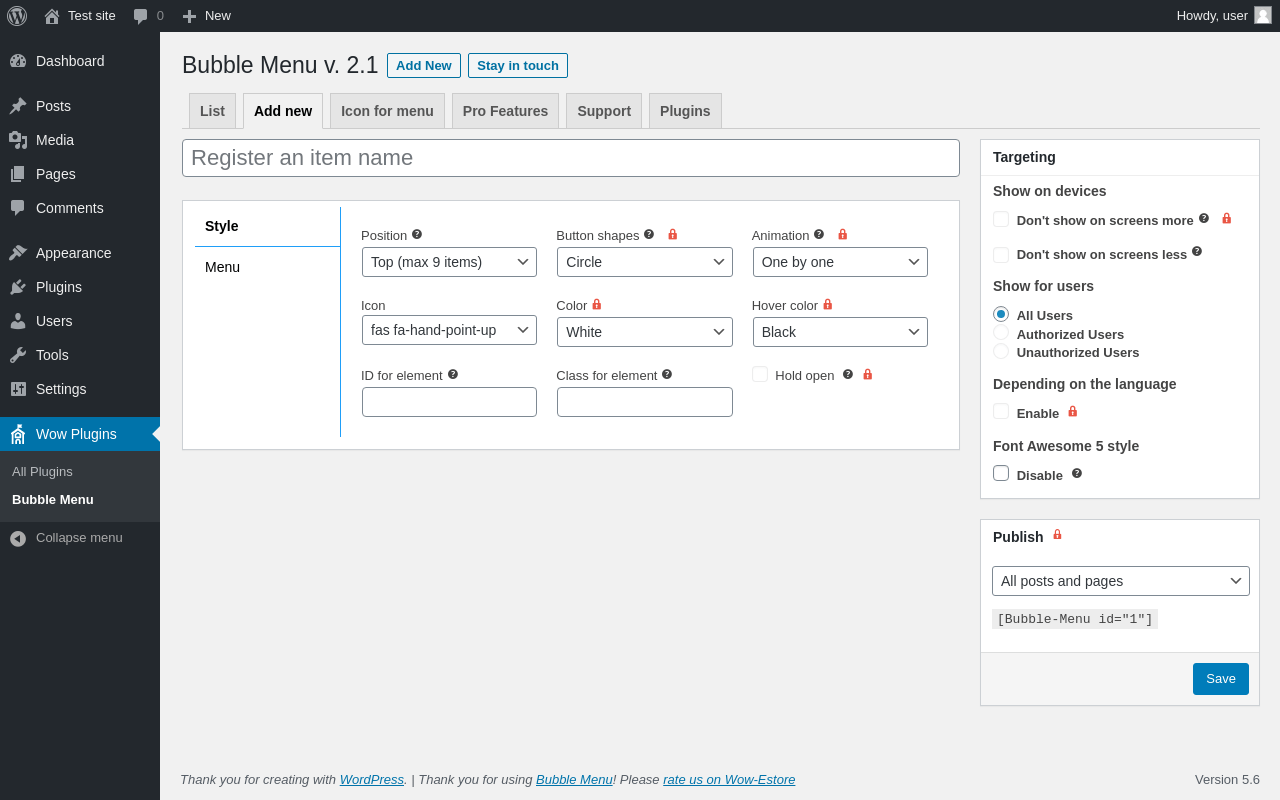1280x800 pixels.
Task: Open the Color dropdown set to White
Action: (x=645, y=332)
